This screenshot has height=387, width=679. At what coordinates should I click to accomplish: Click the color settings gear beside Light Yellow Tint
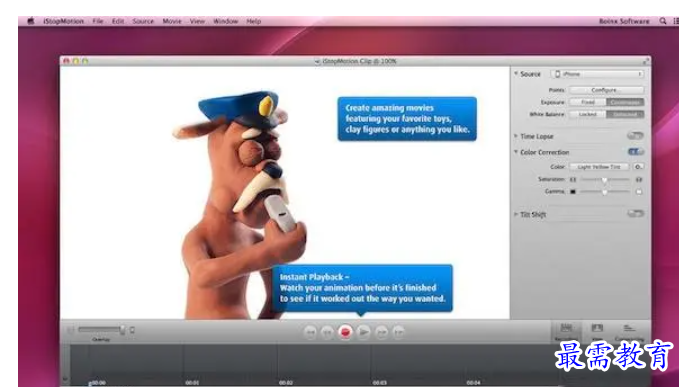[x=638, y=167]
